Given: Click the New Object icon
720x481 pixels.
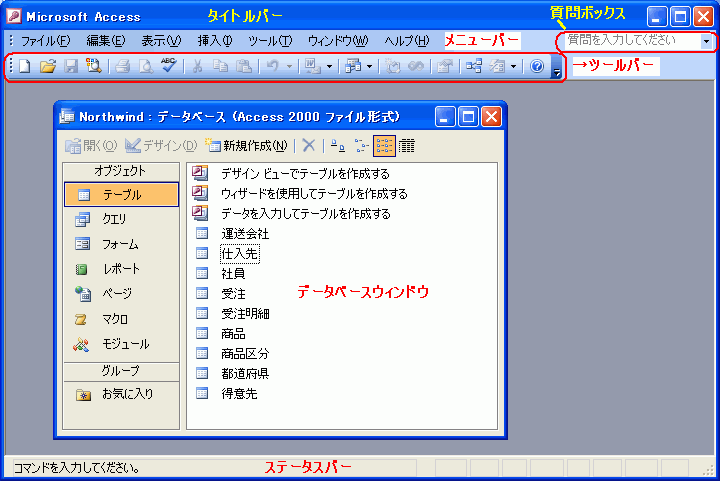Looking at the screenshot, I should click(x=497, y=67).
